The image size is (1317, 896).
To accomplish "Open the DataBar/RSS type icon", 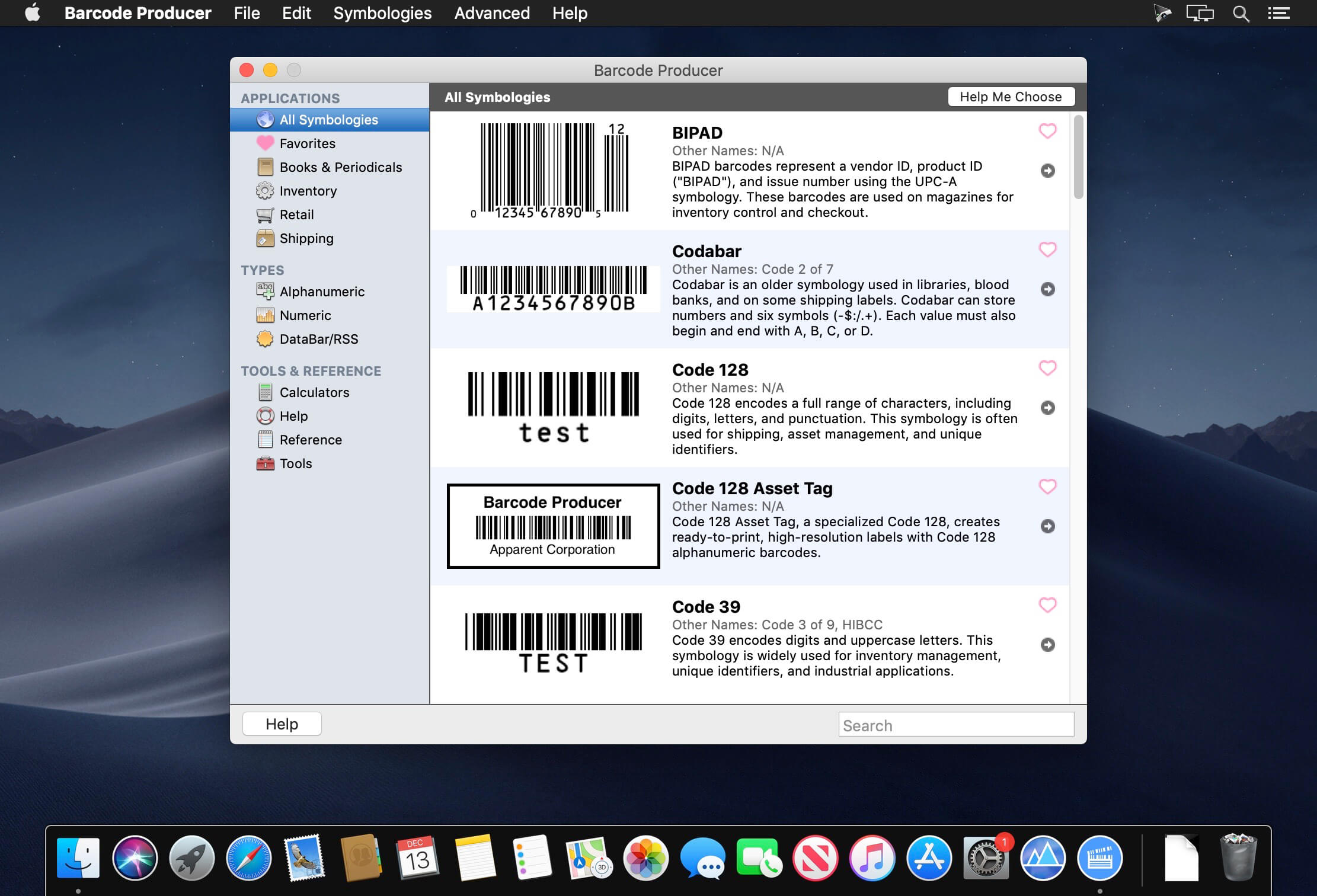I will click(x=265, y=339).
